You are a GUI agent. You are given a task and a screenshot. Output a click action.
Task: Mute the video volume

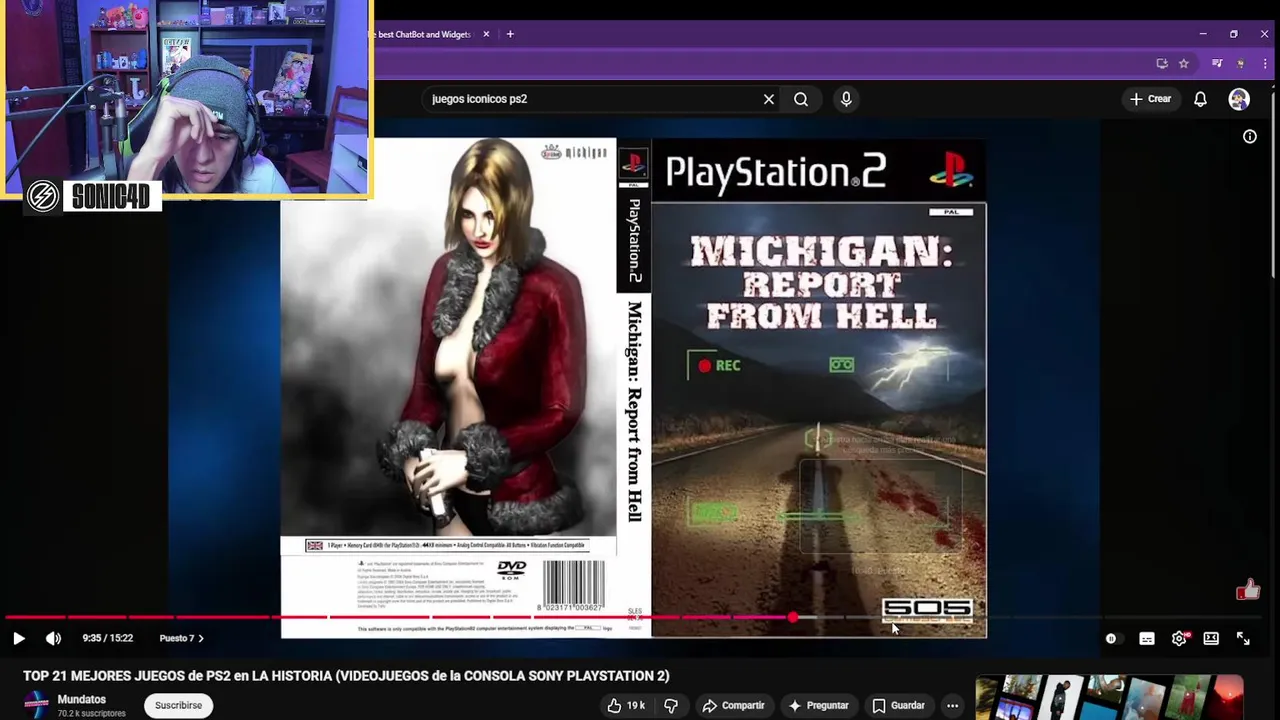53,638
